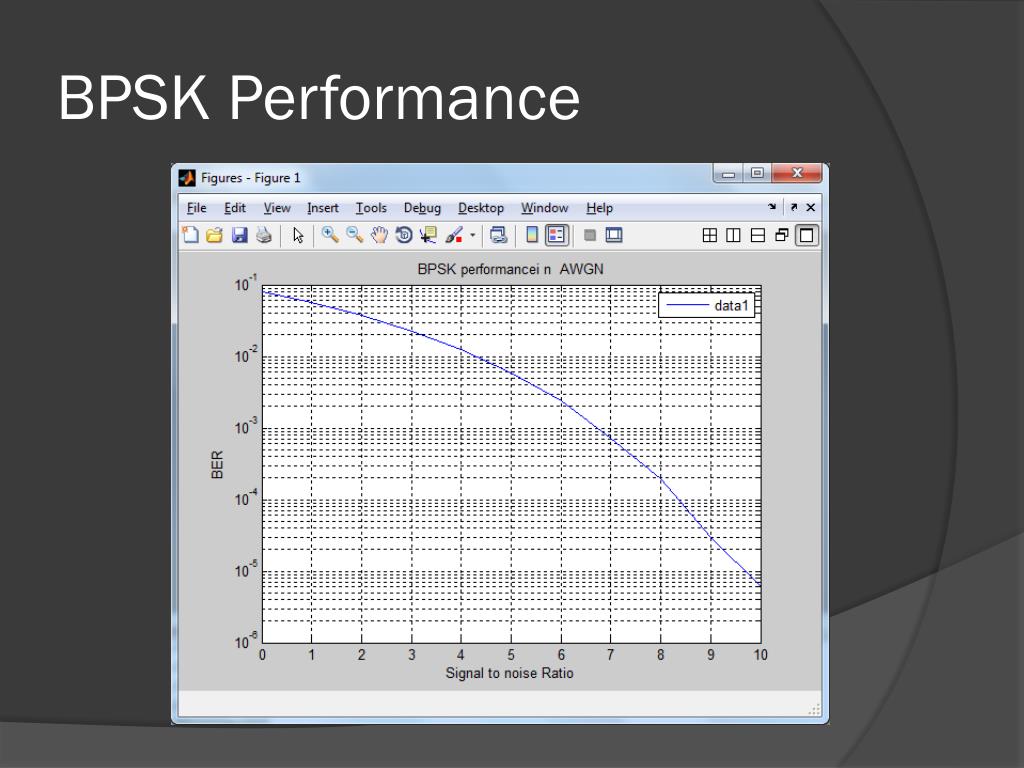Screen dimensions: 1024x768
Task: Maximize the Figures window
Action: coord(757,173)
